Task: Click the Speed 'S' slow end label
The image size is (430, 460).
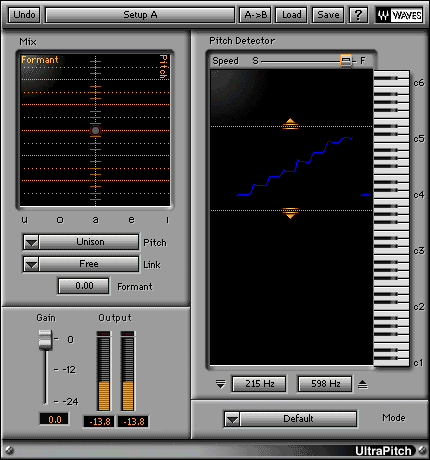Action: [x=255, y=61]
